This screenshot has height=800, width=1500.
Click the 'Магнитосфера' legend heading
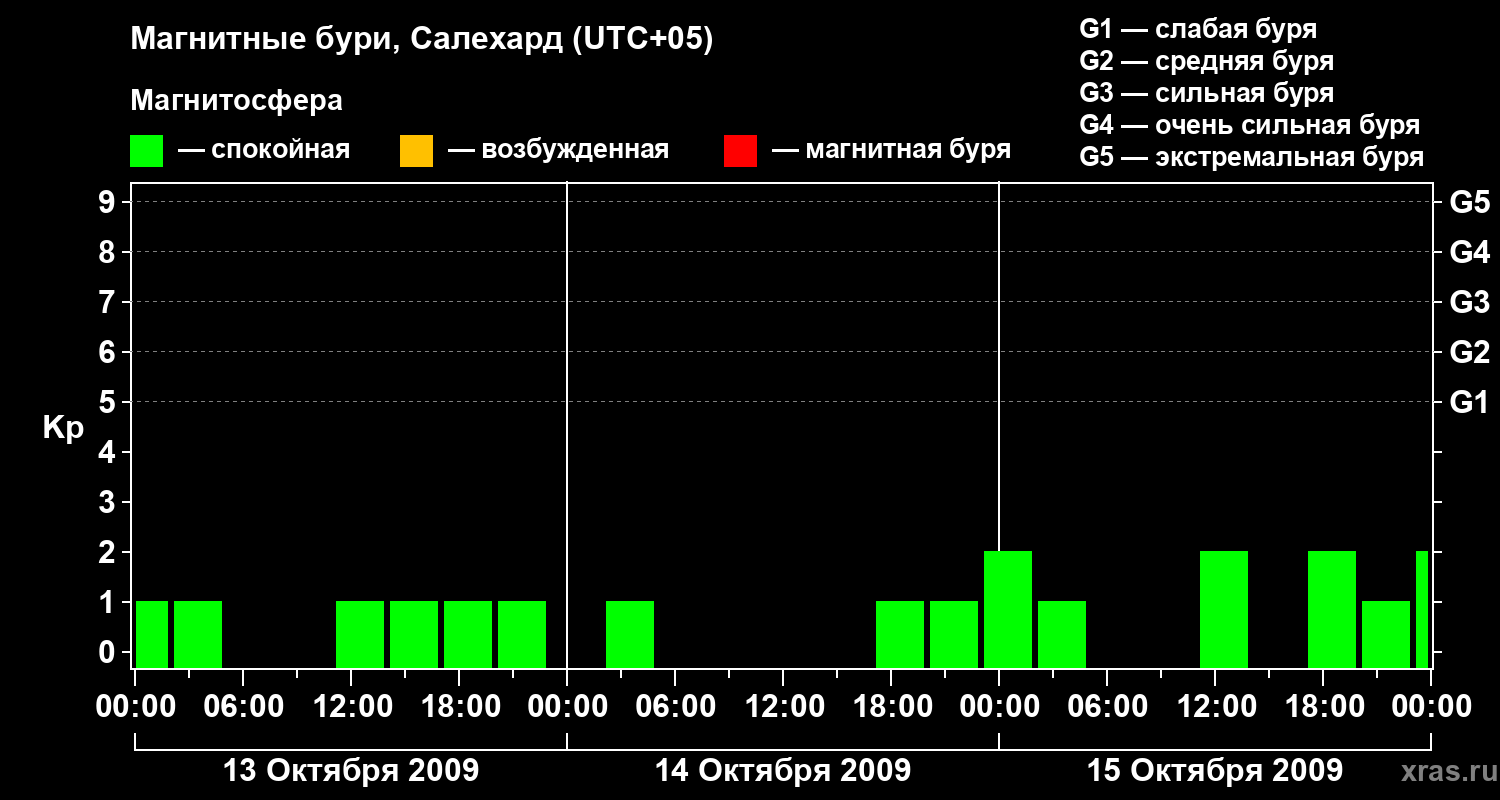(x=236, y=101)
